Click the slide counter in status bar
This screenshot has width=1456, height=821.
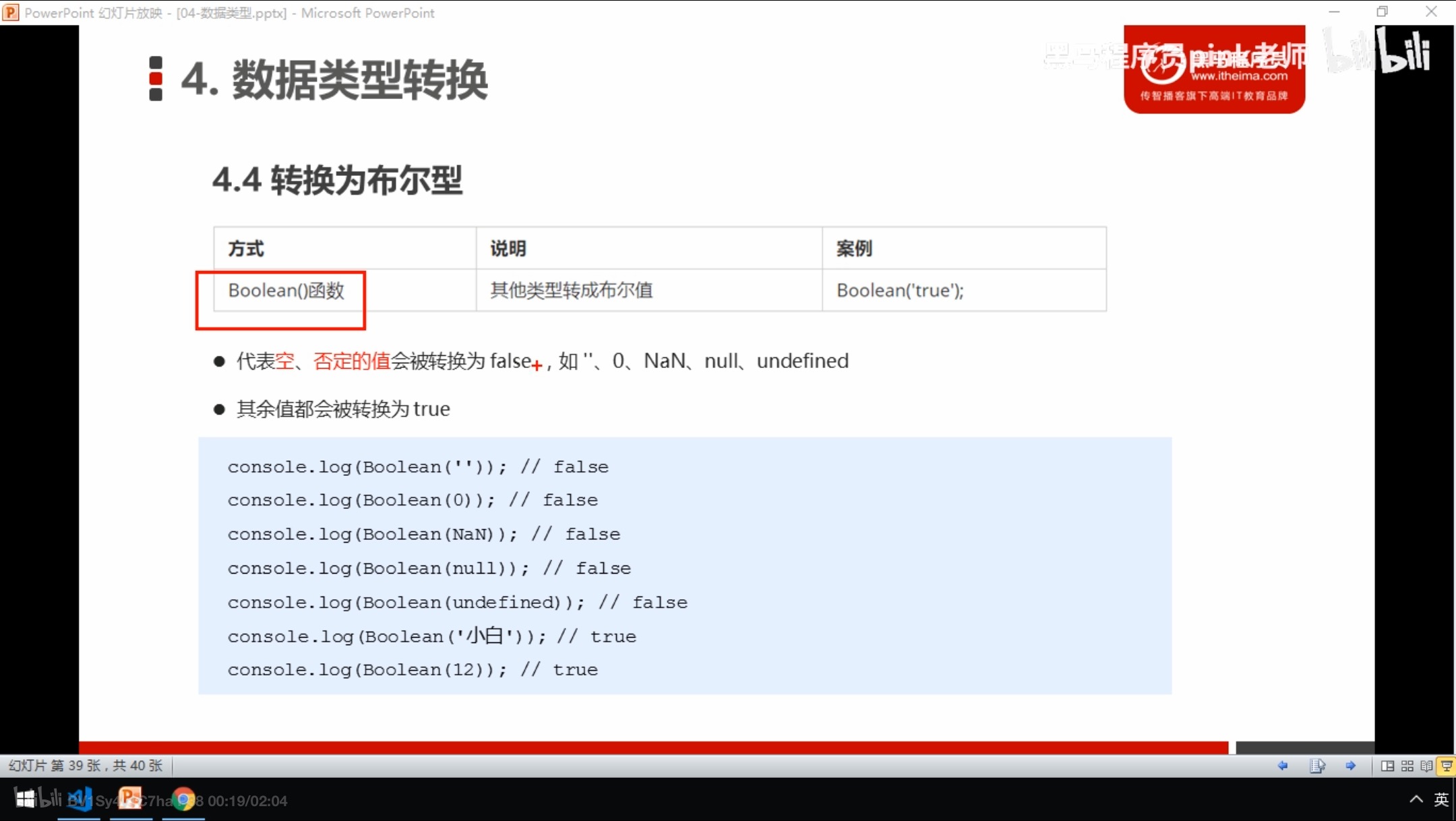(86, 766)
